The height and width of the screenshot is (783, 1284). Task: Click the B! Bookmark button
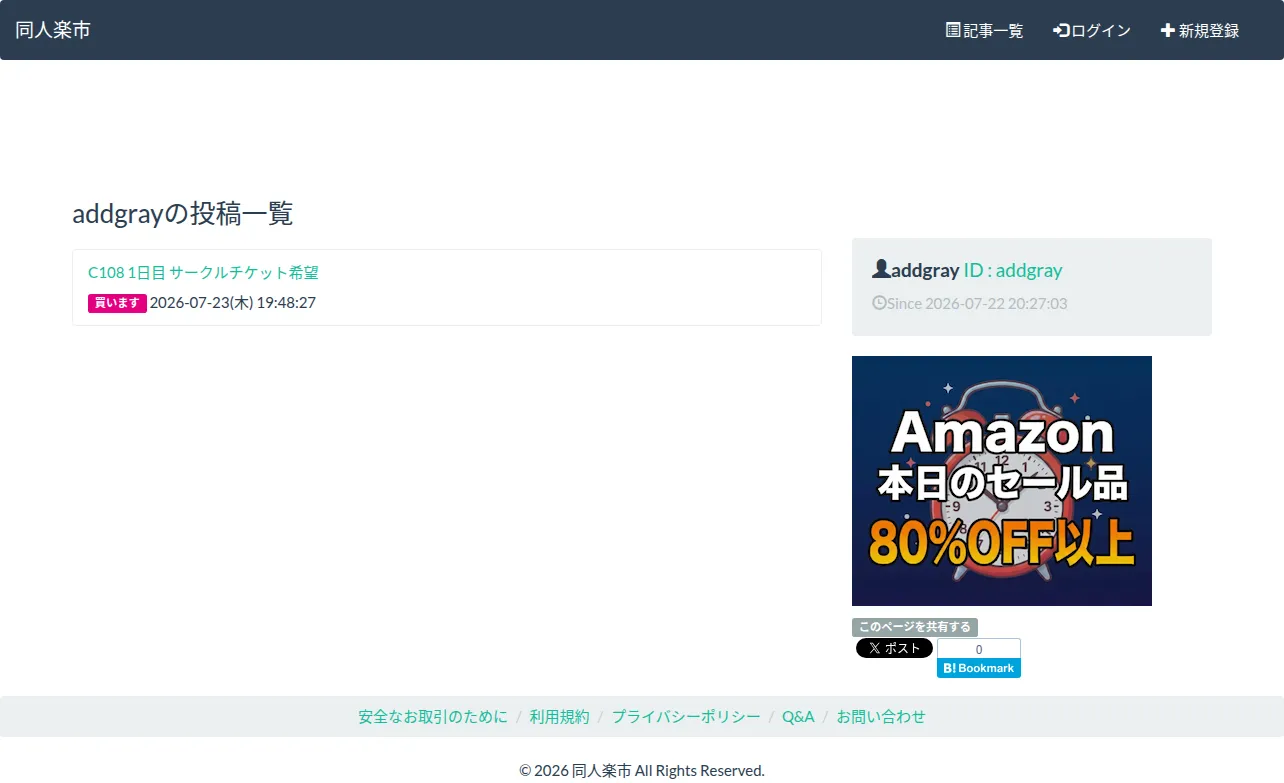coord(979,668)
